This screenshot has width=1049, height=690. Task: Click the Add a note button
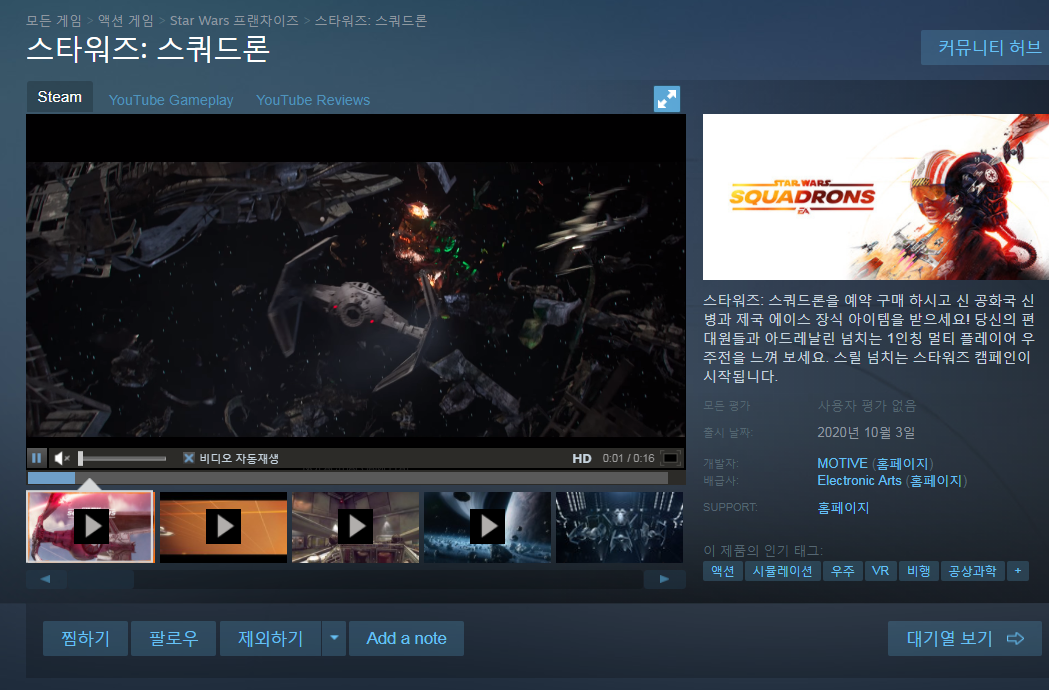click(x=406, y=638)
